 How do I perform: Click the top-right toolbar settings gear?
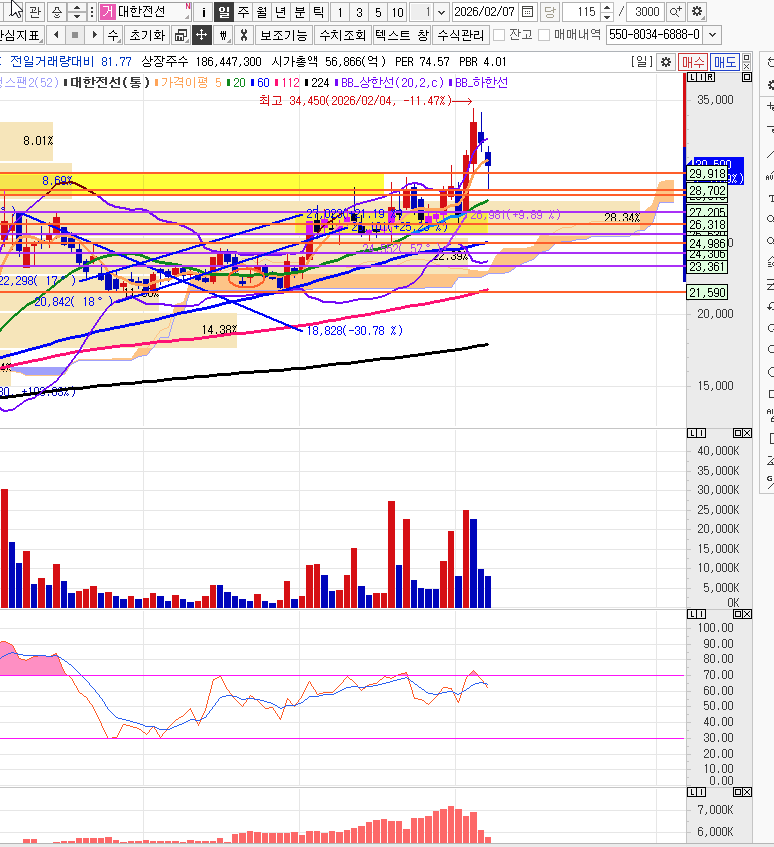[x=697, y=12]
